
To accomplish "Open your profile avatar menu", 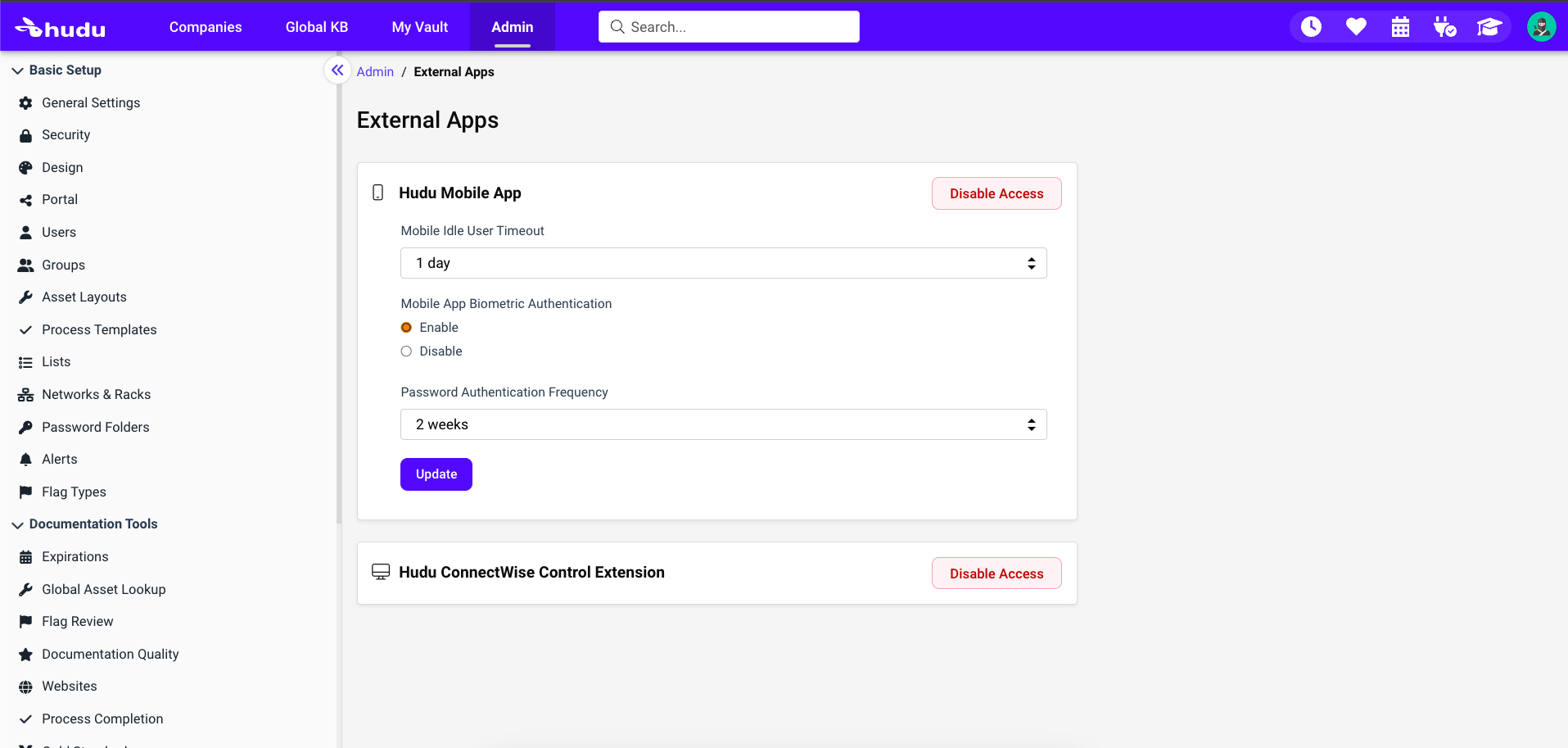I will (1542, 26).
